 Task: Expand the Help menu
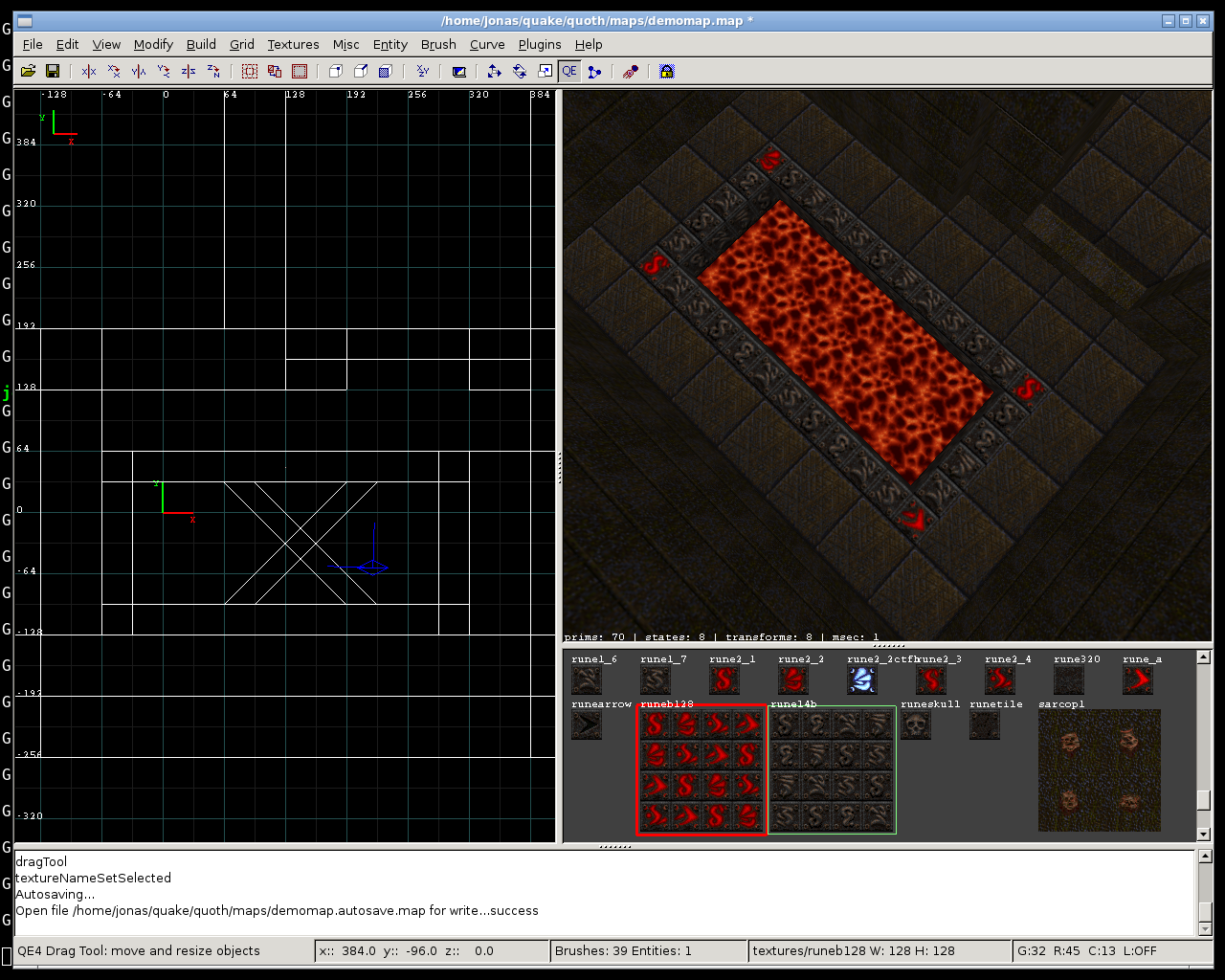tap(589, 44)
